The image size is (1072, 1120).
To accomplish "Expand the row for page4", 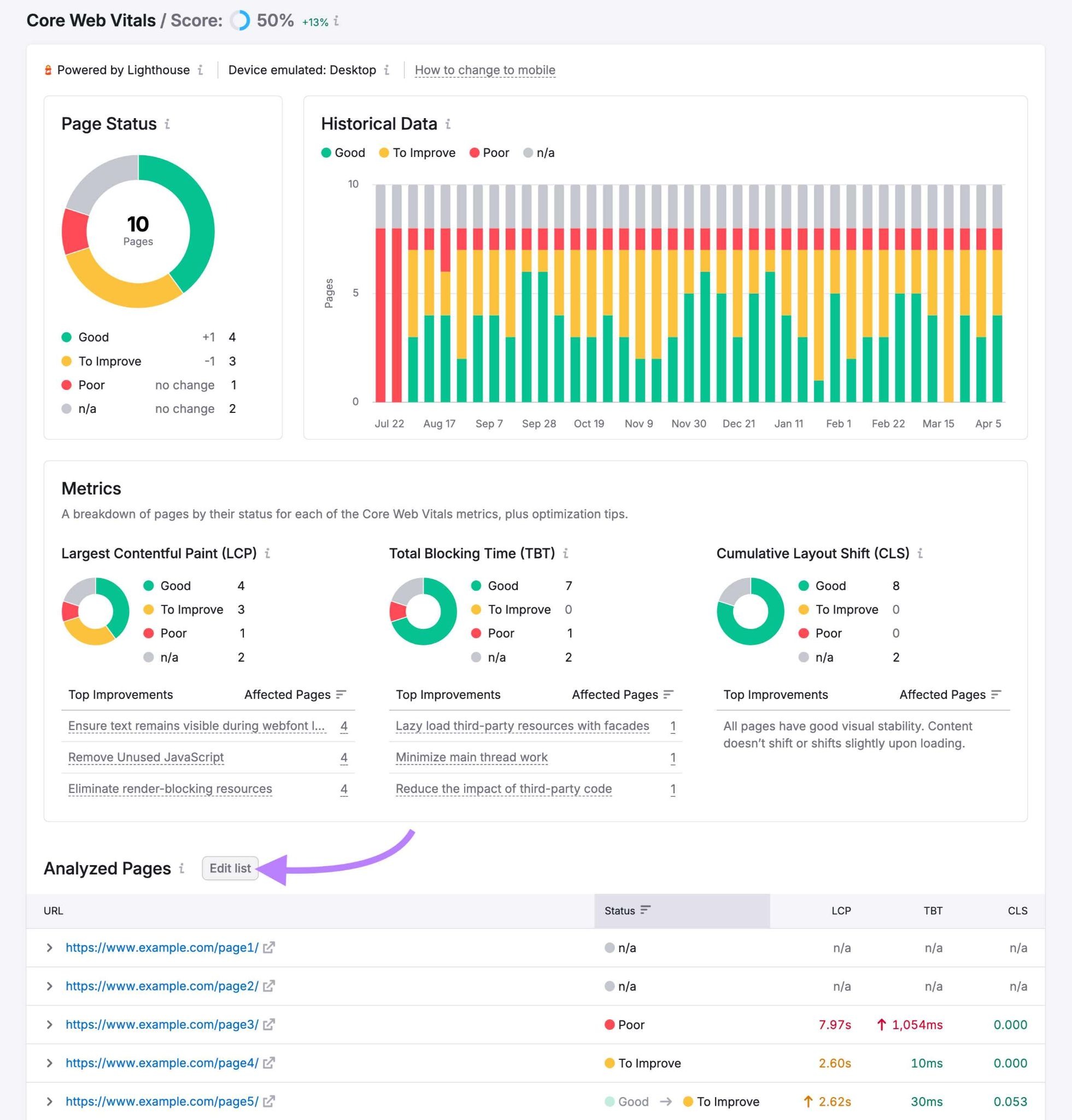I will point(49,1063).
